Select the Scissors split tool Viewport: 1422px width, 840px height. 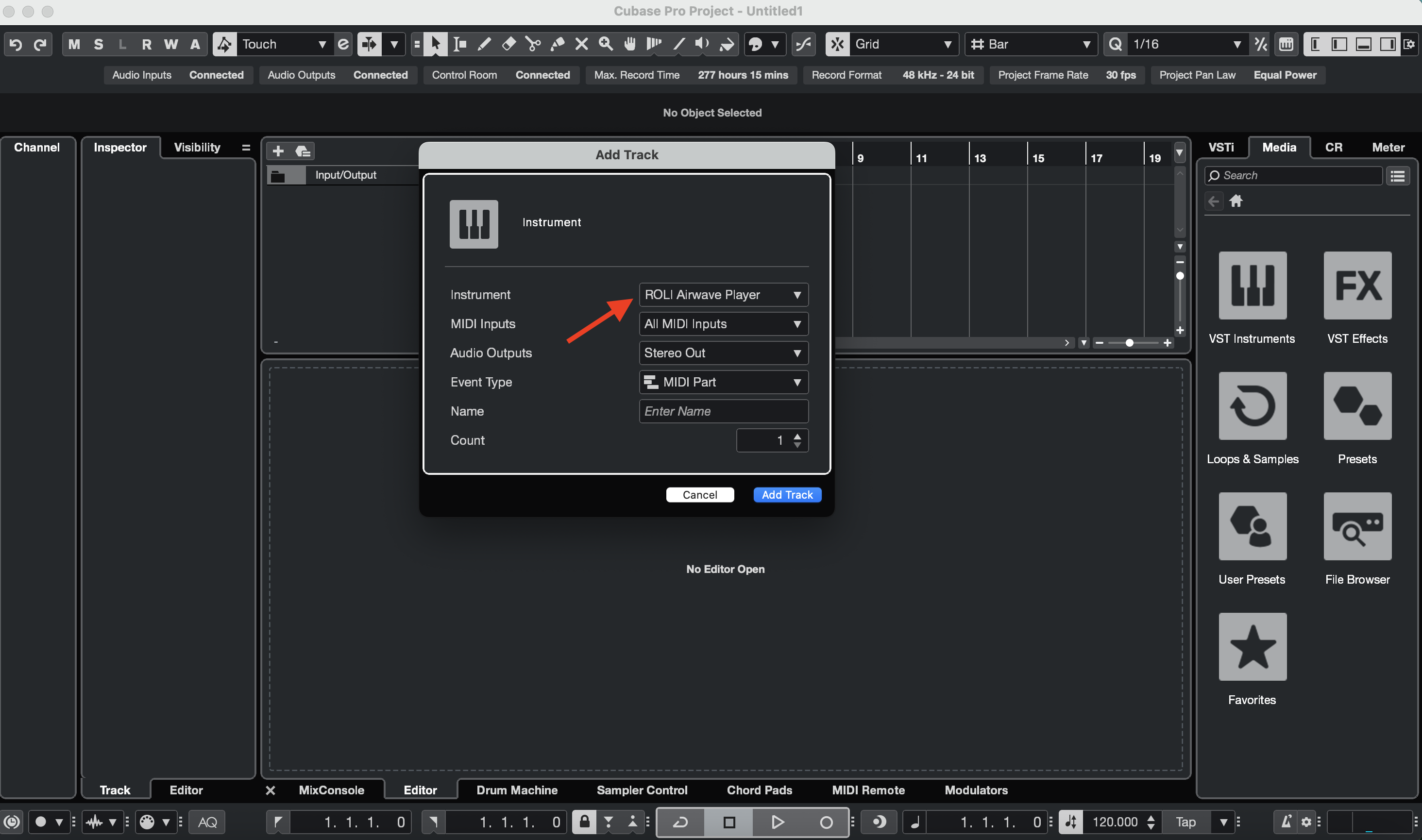[533, 44]
